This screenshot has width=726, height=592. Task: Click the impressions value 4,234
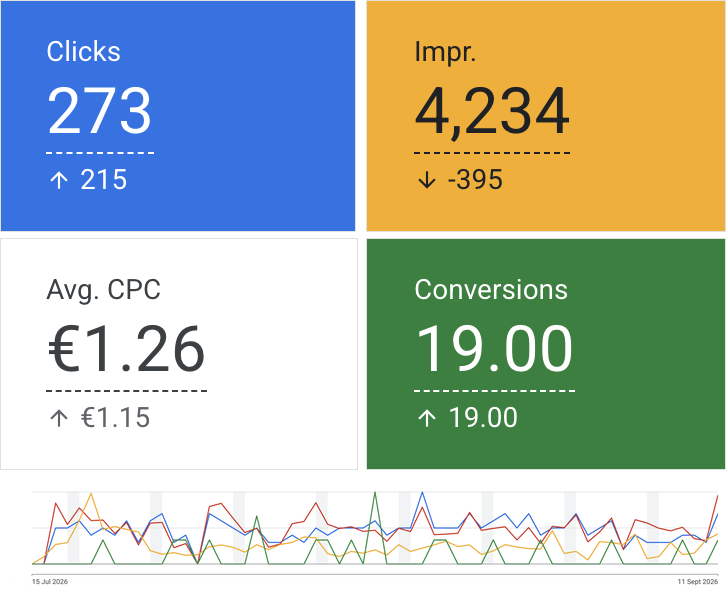492,112
